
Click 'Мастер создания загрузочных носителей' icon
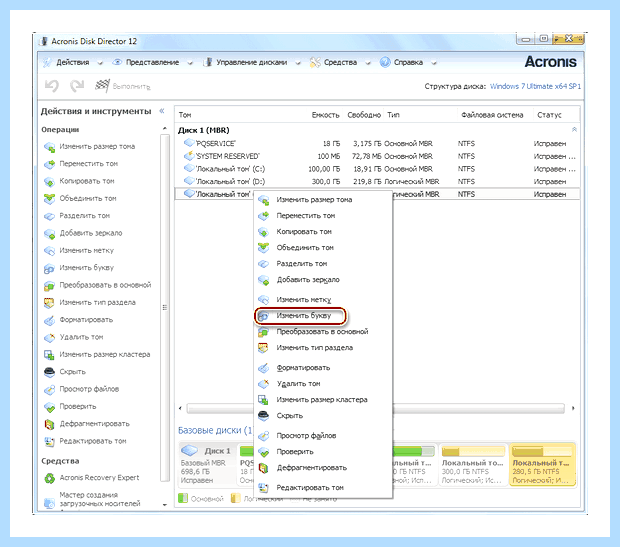click(49, 503)
